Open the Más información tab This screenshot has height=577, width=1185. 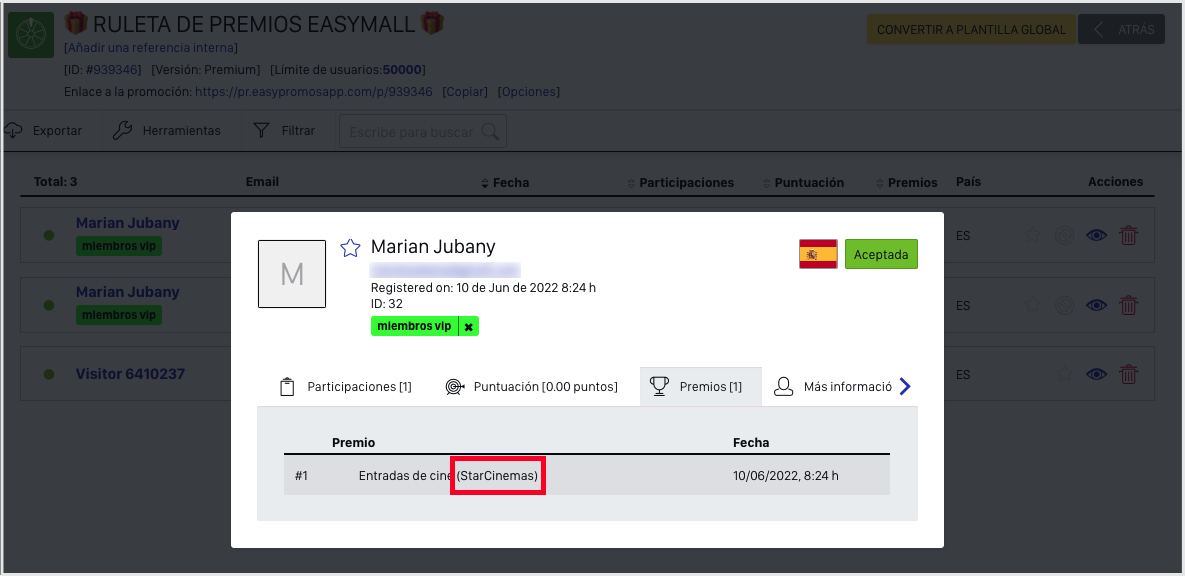coord(834,386)
